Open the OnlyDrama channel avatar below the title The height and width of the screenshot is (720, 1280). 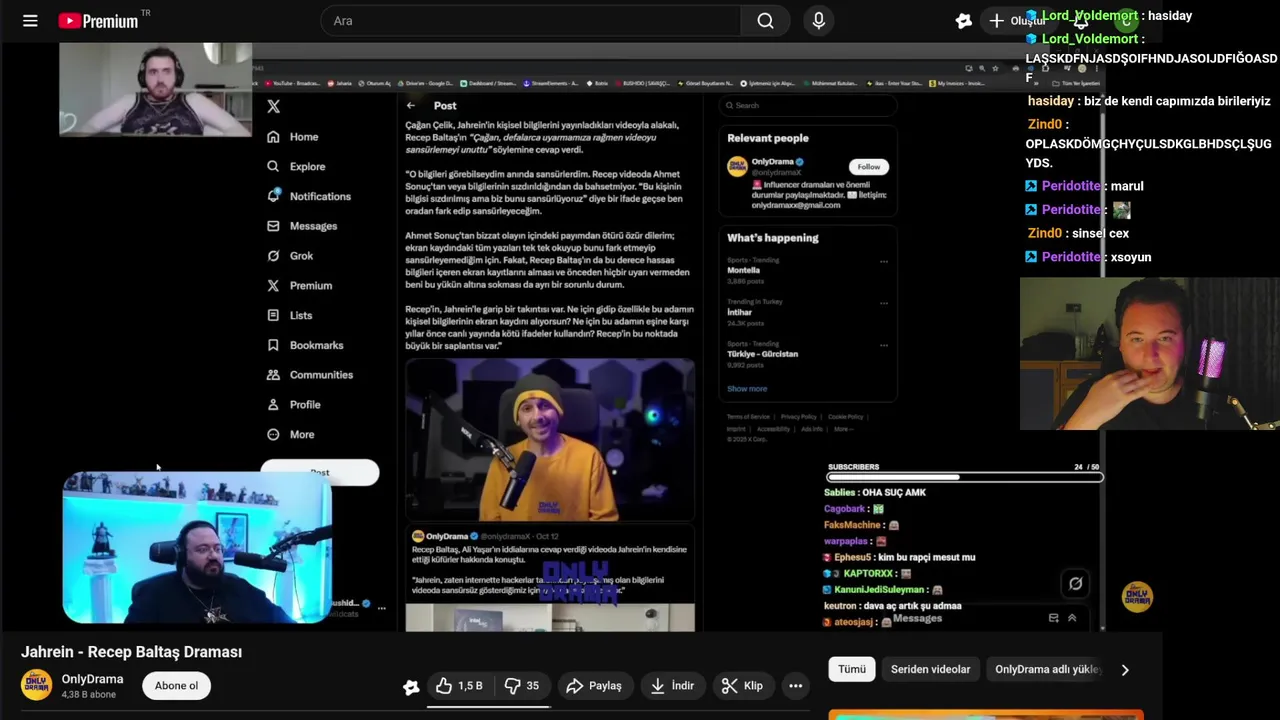coord(36,685)
